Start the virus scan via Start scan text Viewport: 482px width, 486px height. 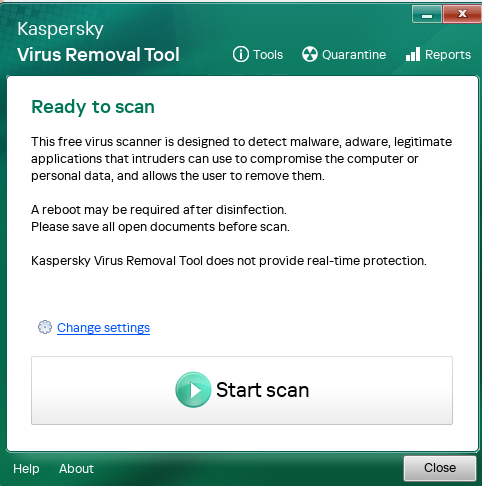click(x=262, y=390)
